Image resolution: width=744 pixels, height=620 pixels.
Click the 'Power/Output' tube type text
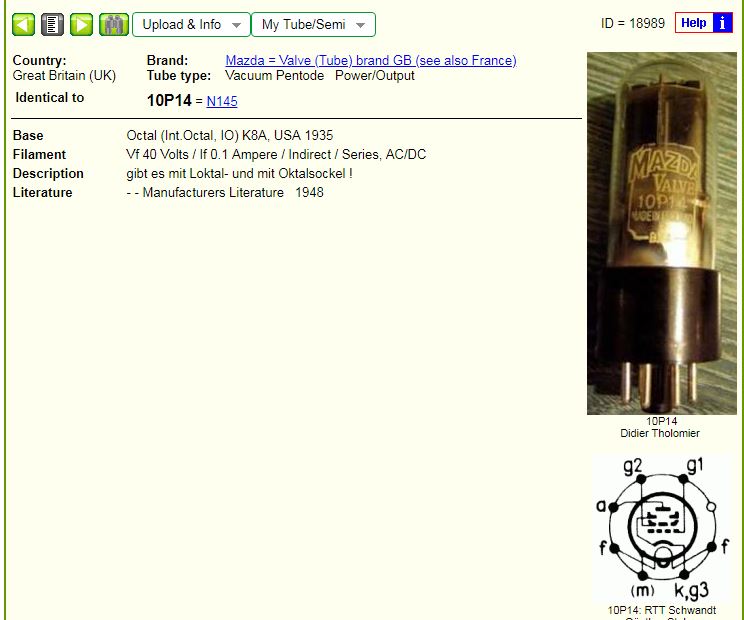(x=374, y=75)
